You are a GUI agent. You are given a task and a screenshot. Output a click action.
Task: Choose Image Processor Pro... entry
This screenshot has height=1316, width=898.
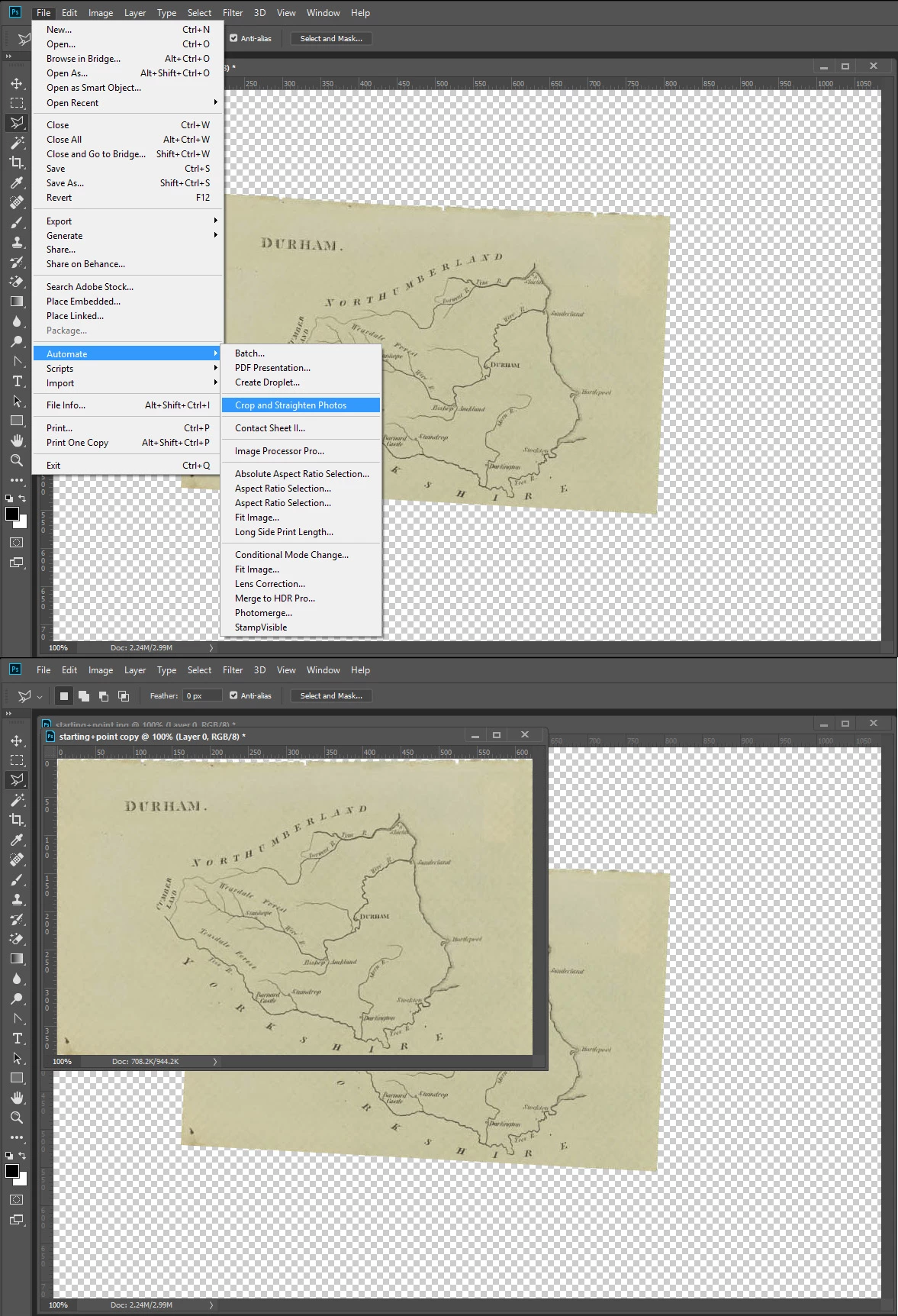point(301,451)
